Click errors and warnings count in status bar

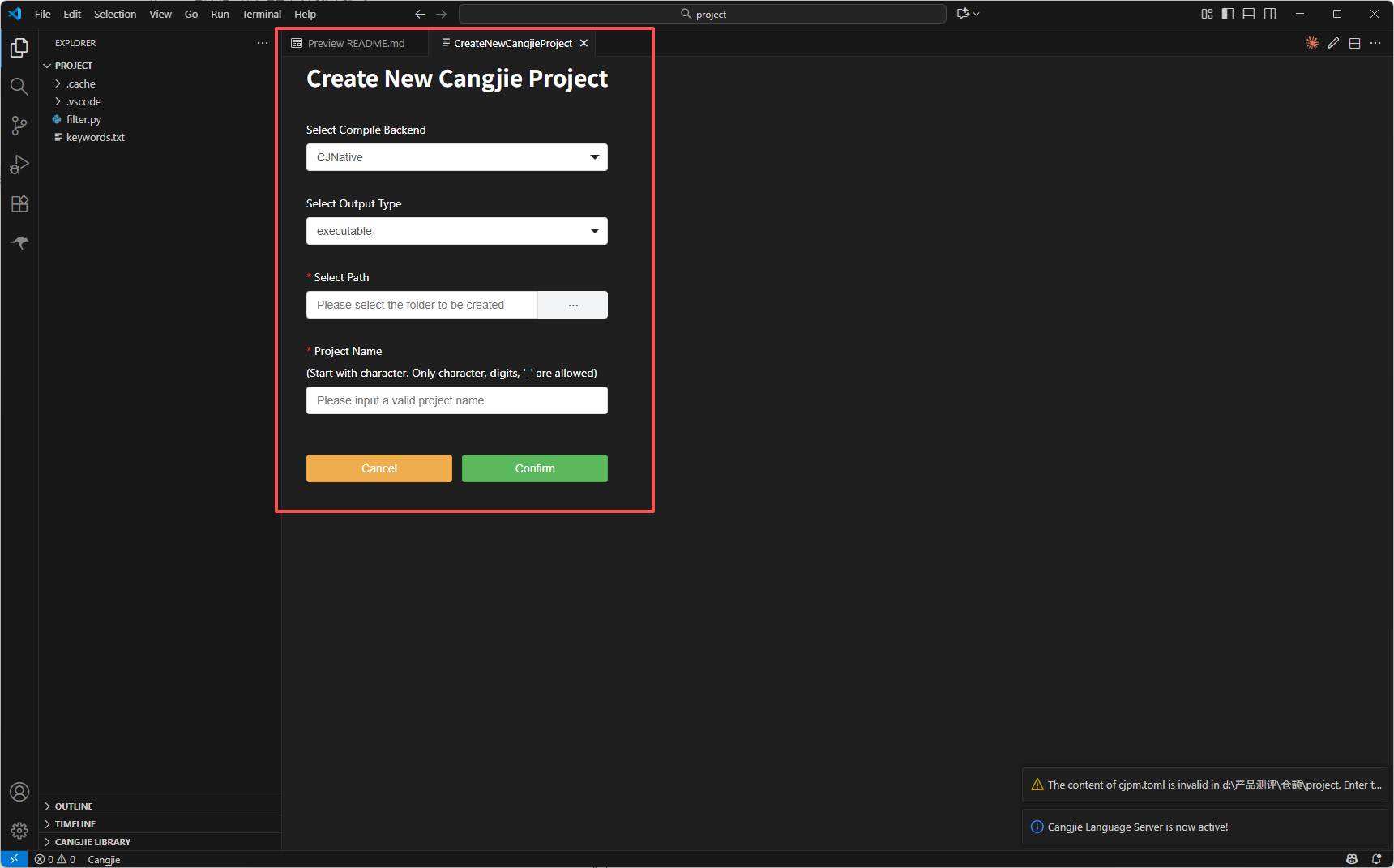click(x=55, y=859)
